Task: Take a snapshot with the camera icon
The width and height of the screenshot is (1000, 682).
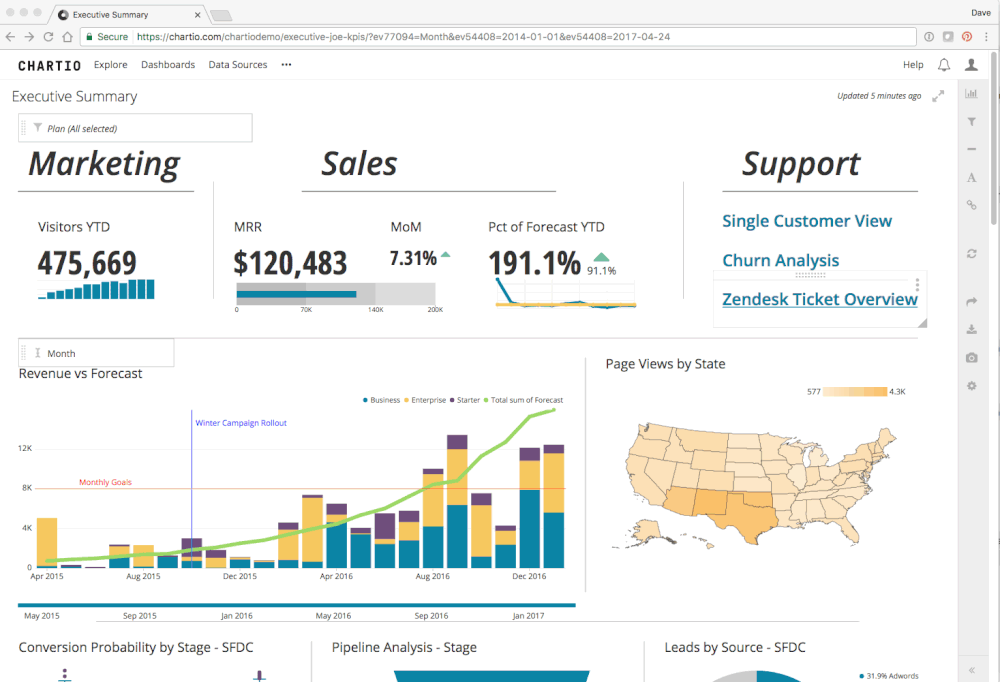Action: coord(971,358)
